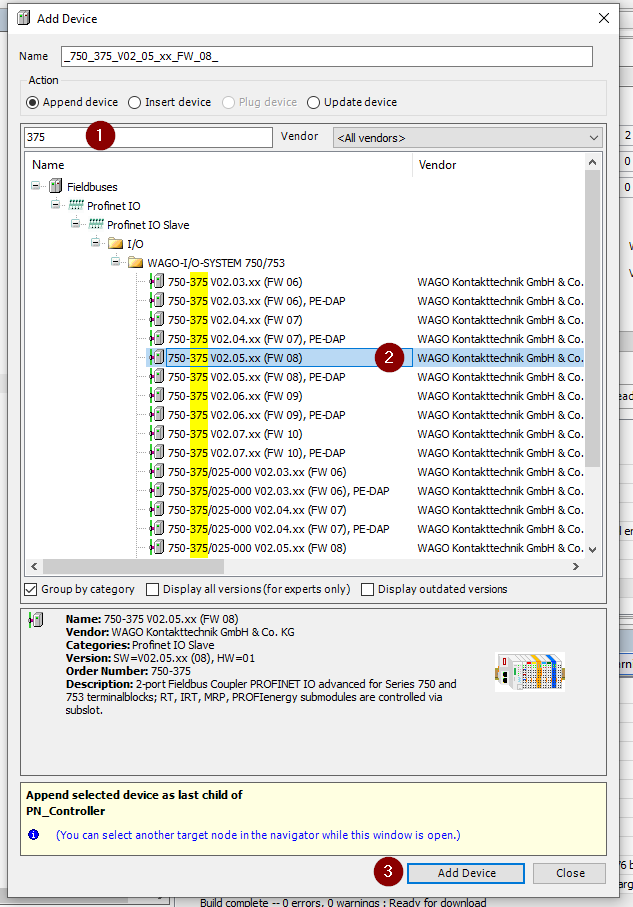Click the vertical scrollbar down arrow
Viewport: 633px width, 907px height.
tap(592, 550)
